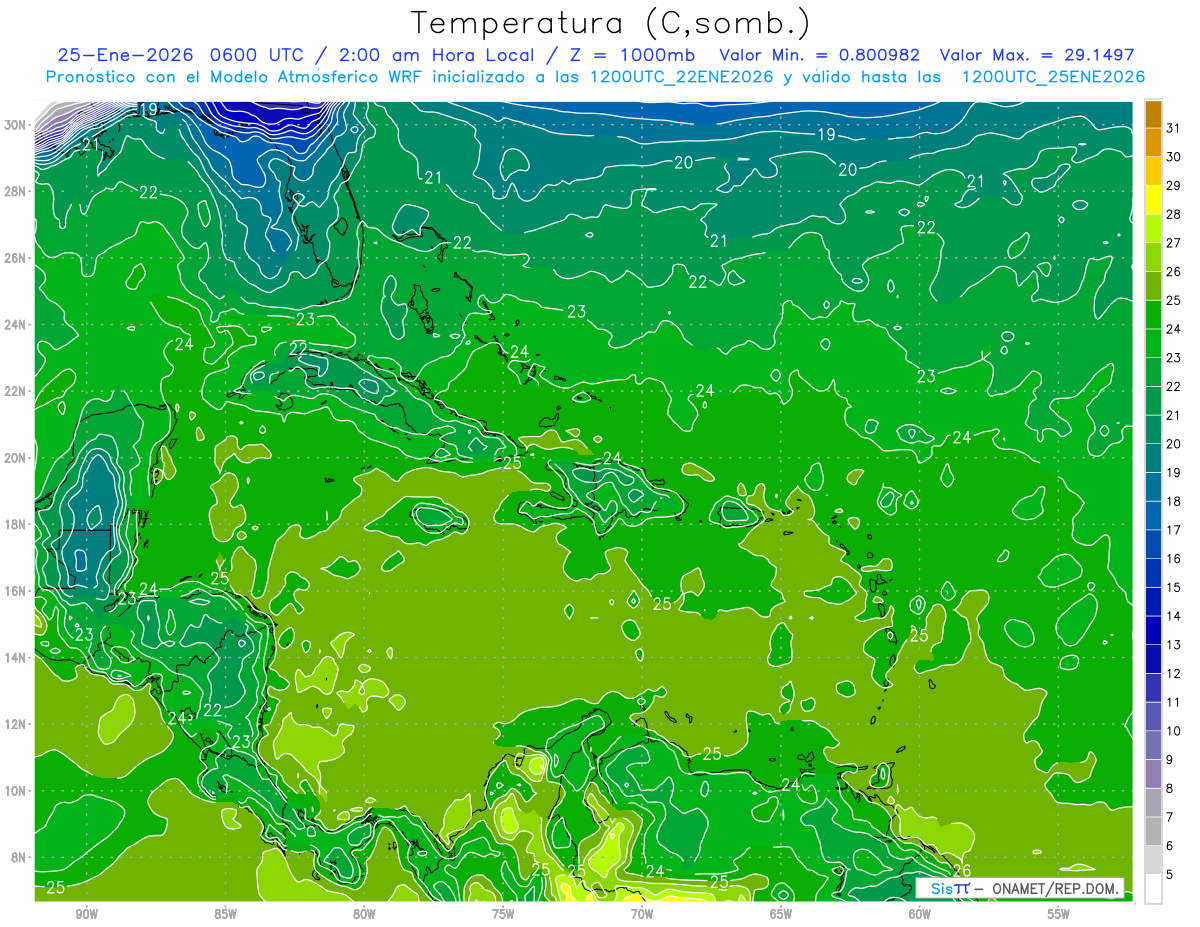Click the color scale swatch between 19 and 20
Screen dimensions: 1200x927
[x=1153, y=458]
